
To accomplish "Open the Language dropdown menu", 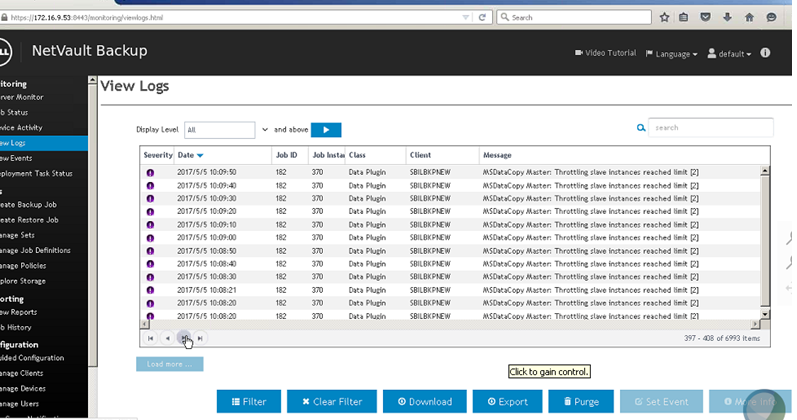I will tap(671, 54).
